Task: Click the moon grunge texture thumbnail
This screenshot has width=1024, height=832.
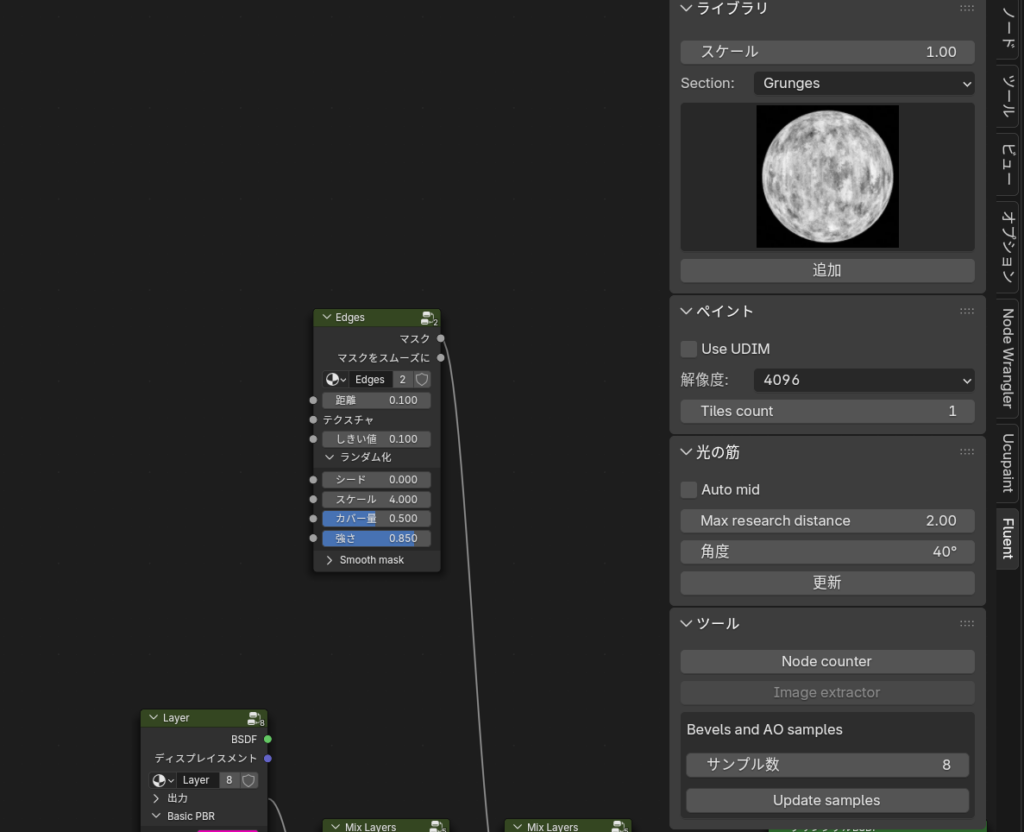Action: [x=827, y=177]
